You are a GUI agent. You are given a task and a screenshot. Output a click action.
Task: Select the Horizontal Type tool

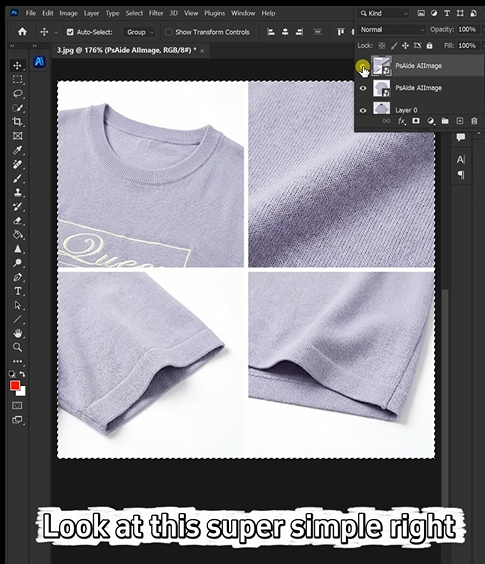[x=17, y=291]
